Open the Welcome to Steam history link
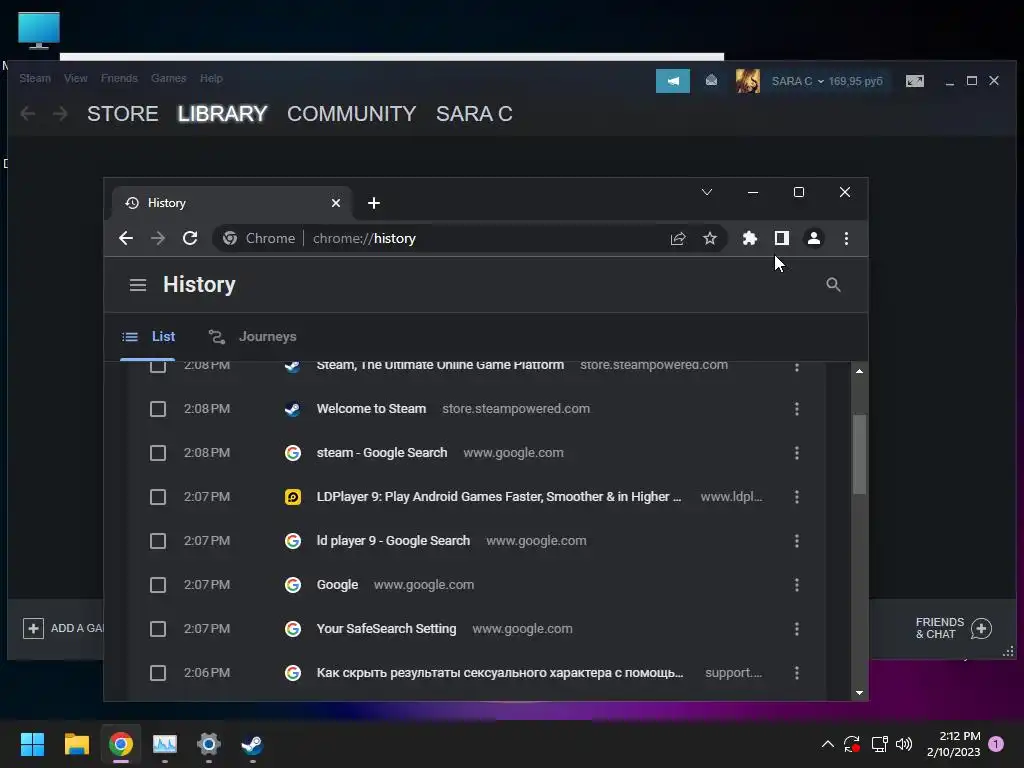Screen dimensions: 1024x768 pos(371,409)
